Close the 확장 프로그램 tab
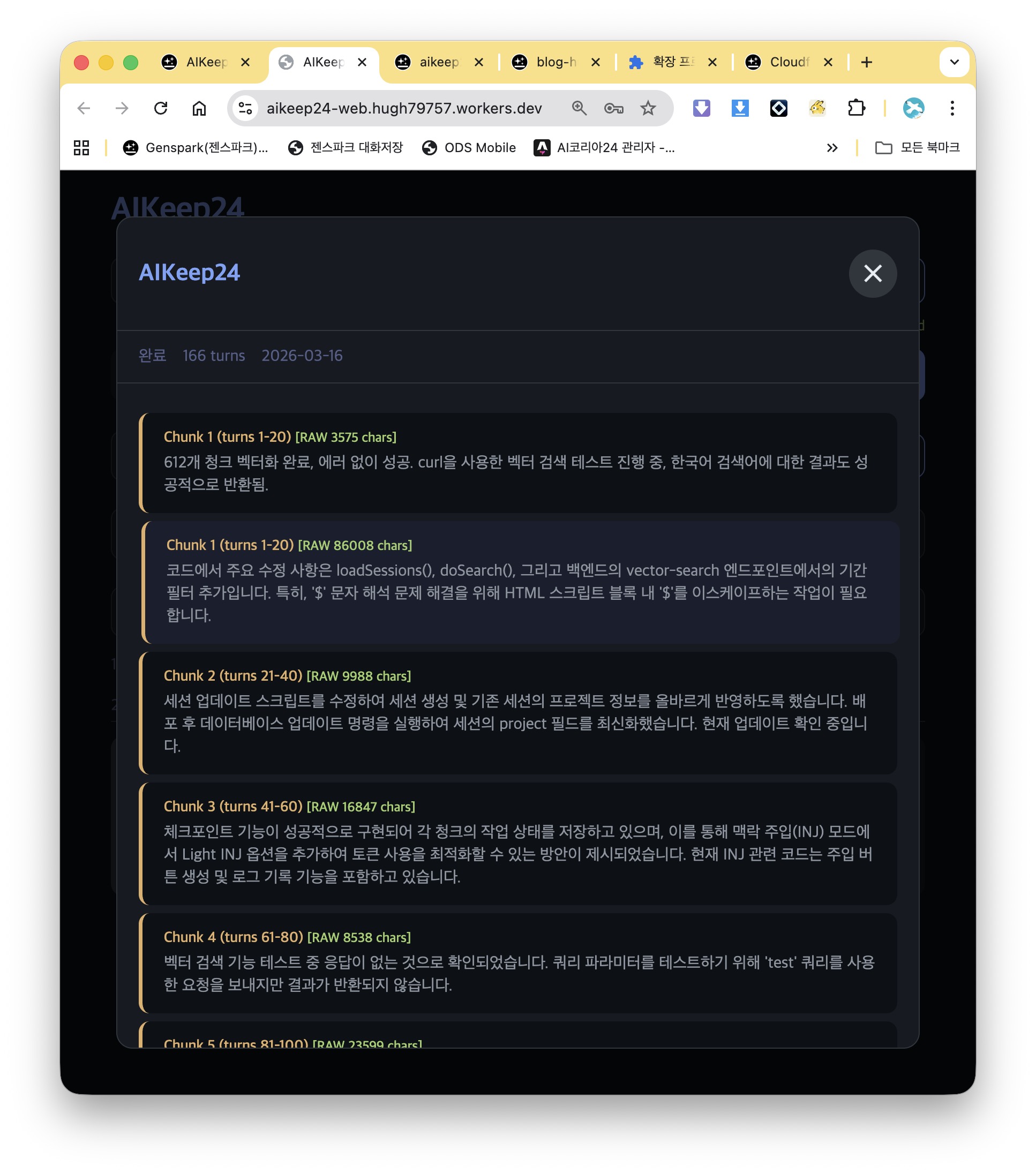1036x1174 pixels. click(712, 62)
